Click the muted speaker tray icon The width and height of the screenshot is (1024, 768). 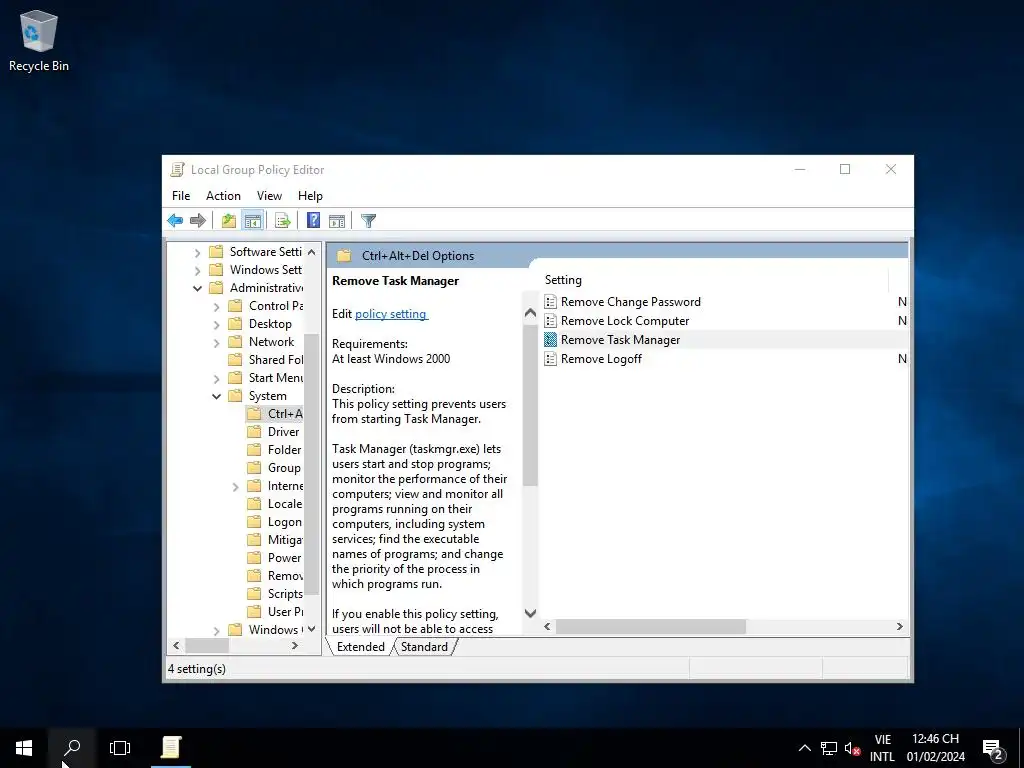(852, 748)
